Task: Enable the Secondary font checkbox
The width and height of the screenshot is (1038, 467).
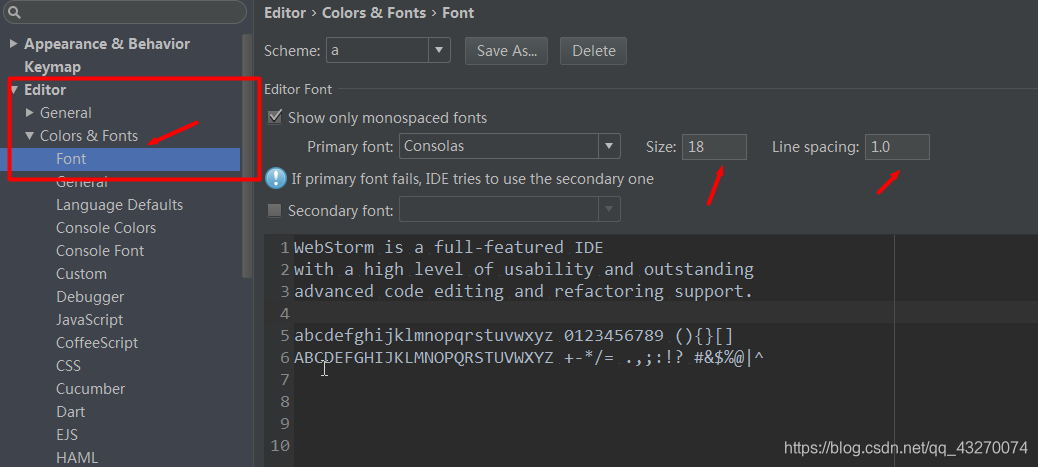Action: point(274,211)
